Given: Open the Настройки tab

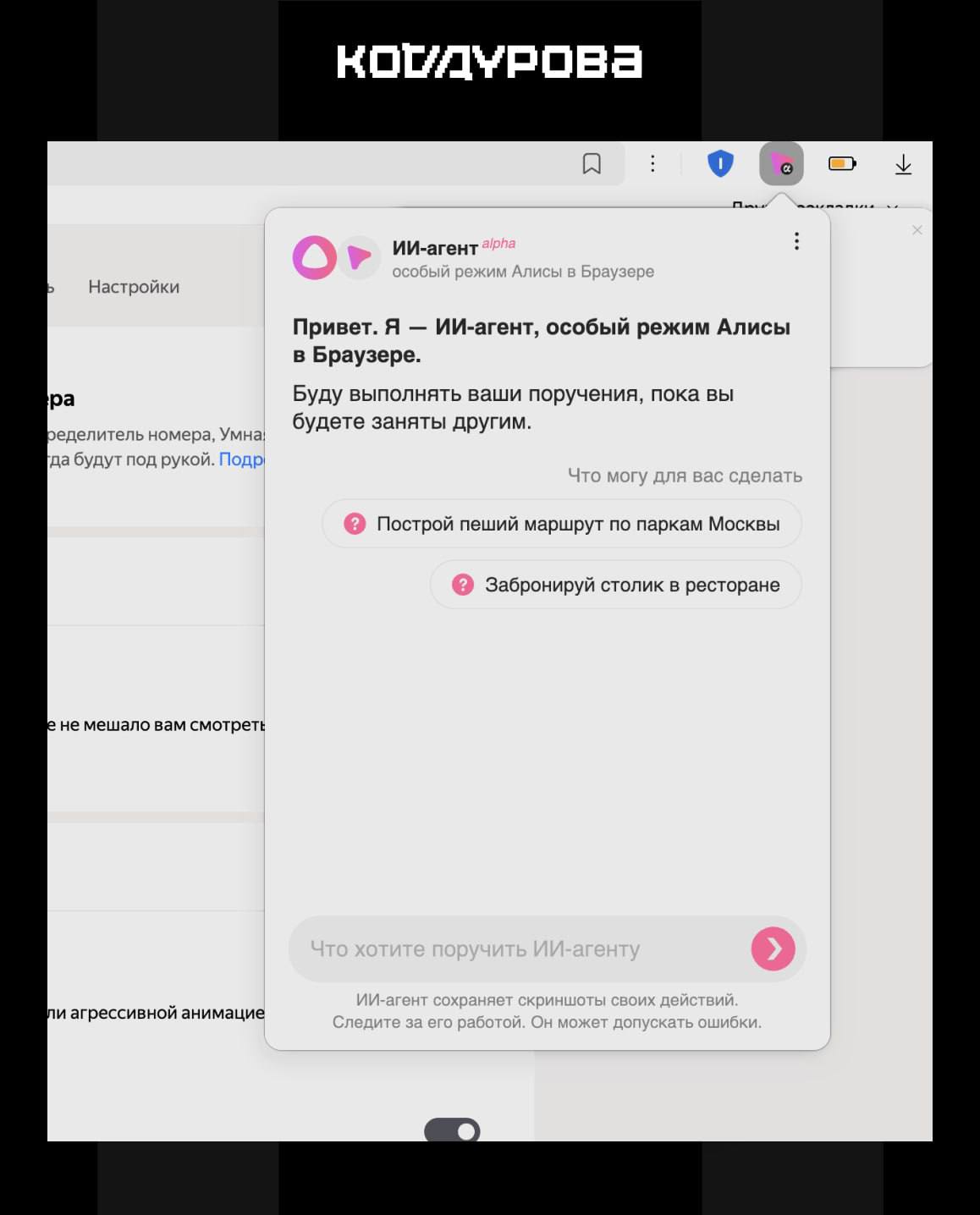Looking at the screenshot, I should (134, 287).
